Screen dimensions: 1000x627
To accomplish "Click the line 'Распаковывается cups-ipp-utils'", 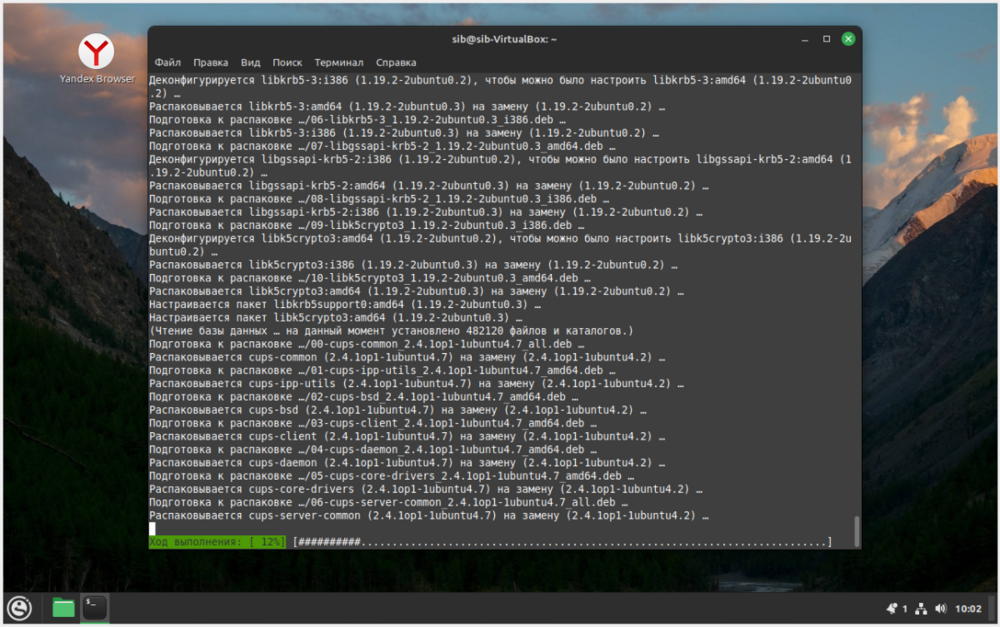I will (x=416, y=384).
